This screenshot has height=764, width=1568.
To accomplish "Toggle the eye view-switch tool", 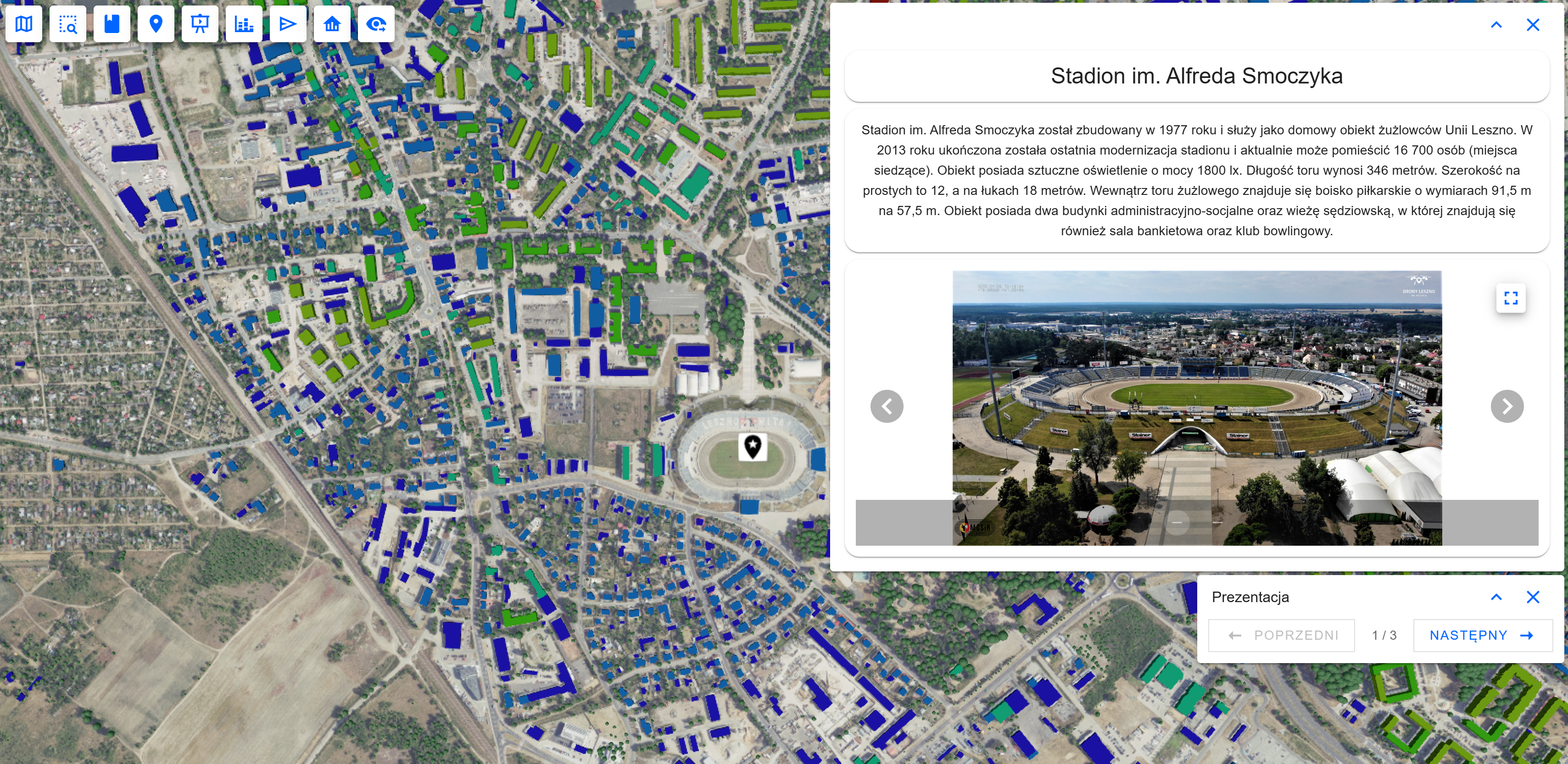I will (x=375, y=24).
